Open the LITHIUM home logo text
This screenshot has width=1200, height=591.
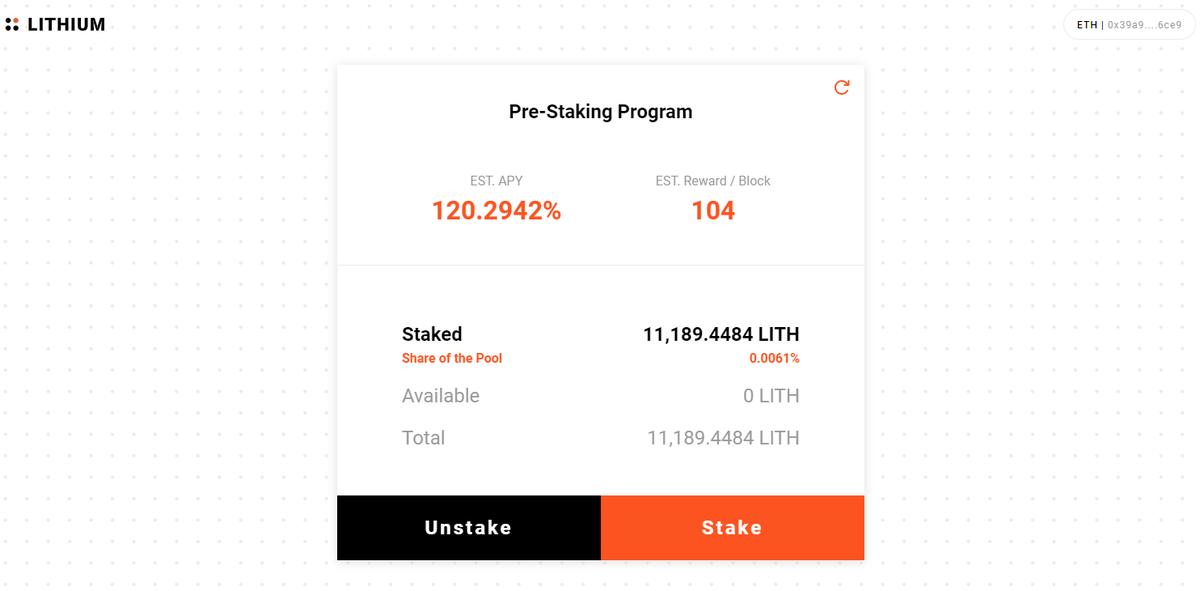tap(66, 24)
